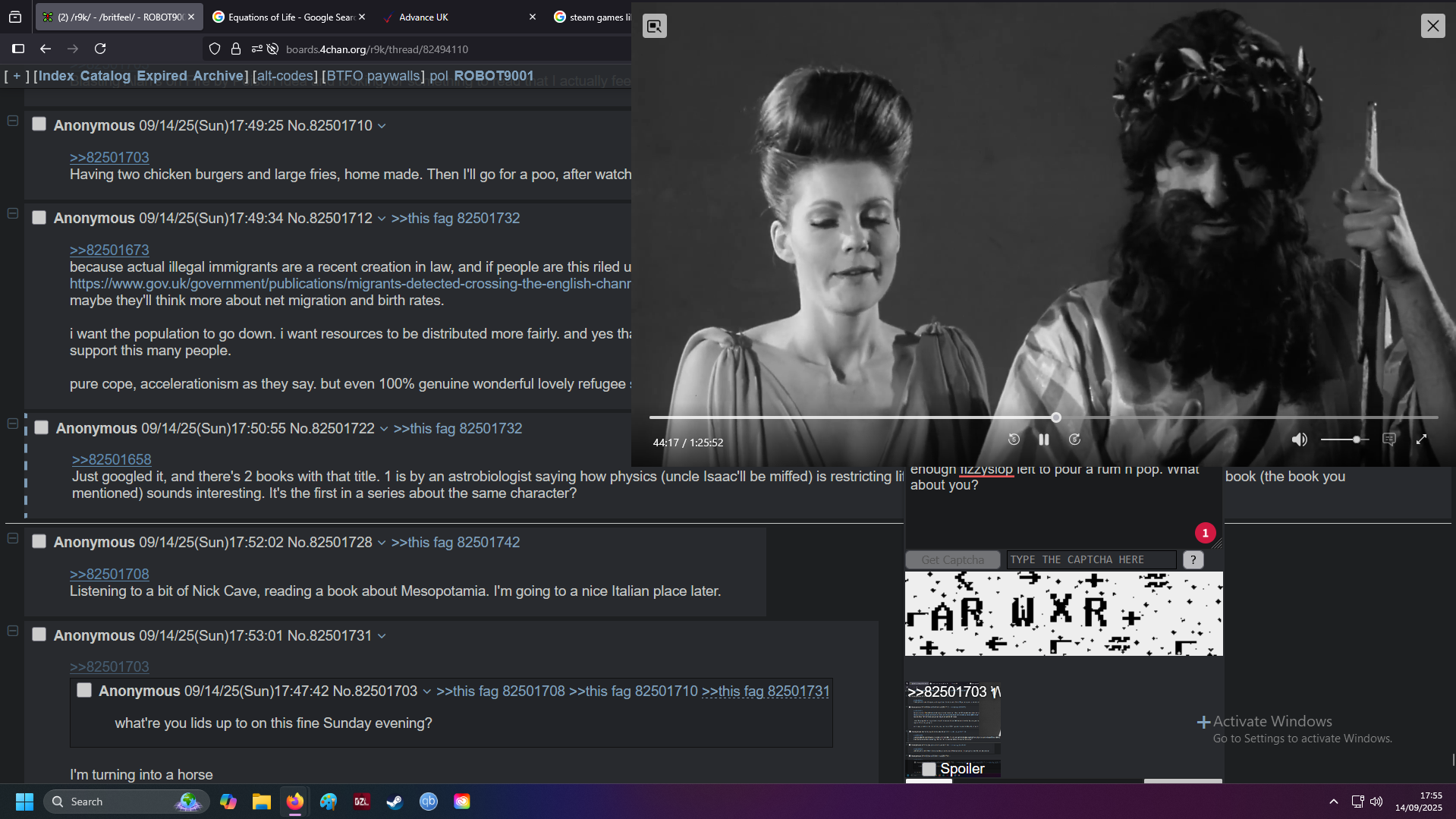Switch to steam games Google tab
Screen dimensions: 1456x819
click(x=592, y=17)
